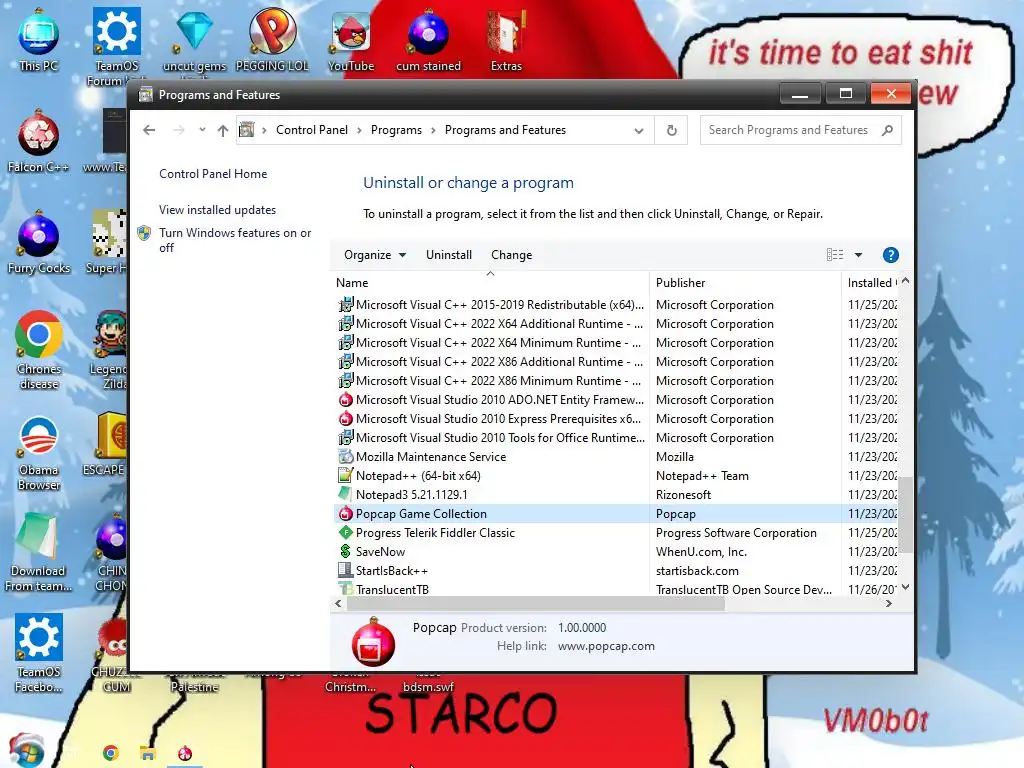Viewport: 1024px width, 768px height.
Task: Sort by the Publisher column header
Action: point(744,282)
